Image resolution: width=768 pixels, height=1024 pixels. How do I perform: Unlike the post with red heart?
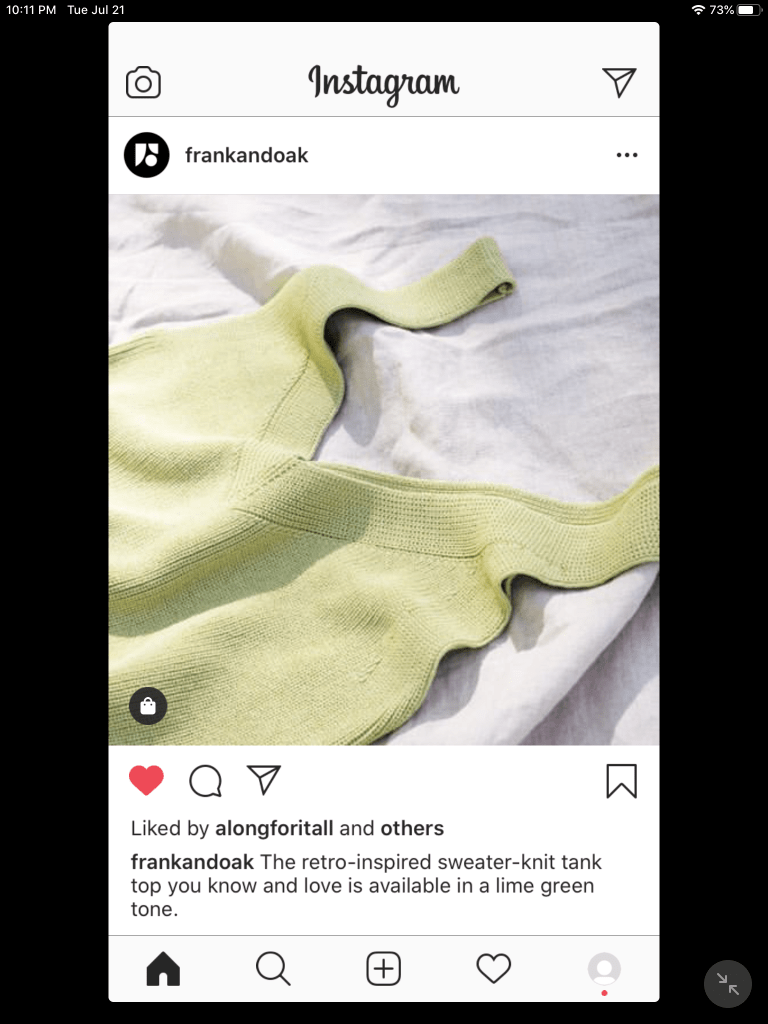click(x=146, y=780)
